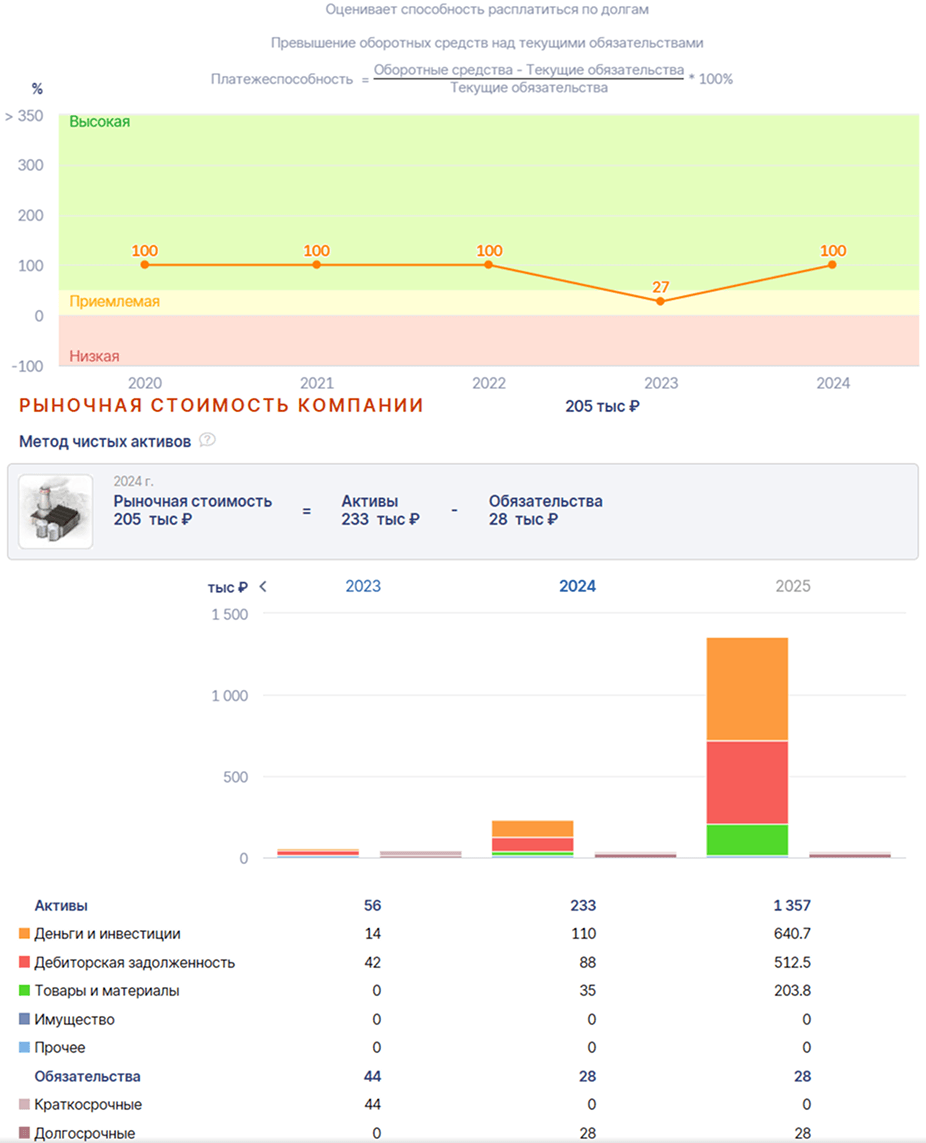Click the Прочее row label
926x1143 pixels.
60,1048
